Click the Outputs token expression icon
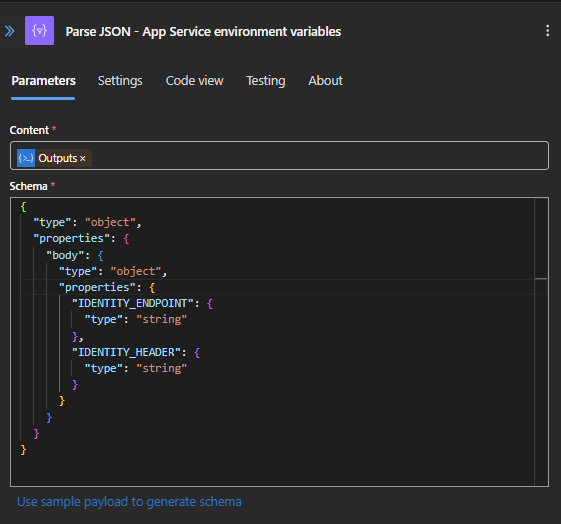Viewport: 561px width, 524px height. click(26, 158)
